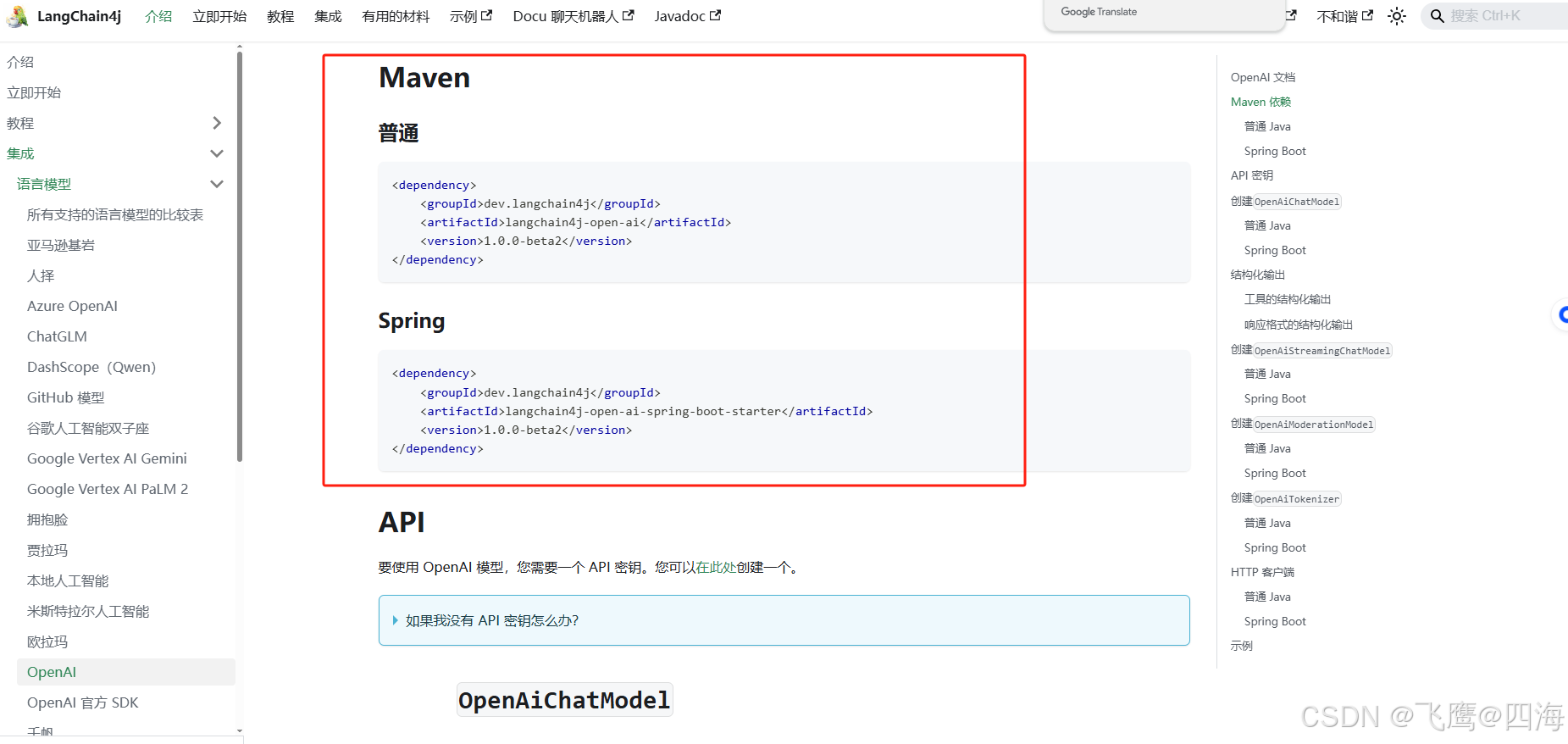Open 贾拉玛 sidebar page
This screenshot has width=1568, height=744.
[47, 550]
